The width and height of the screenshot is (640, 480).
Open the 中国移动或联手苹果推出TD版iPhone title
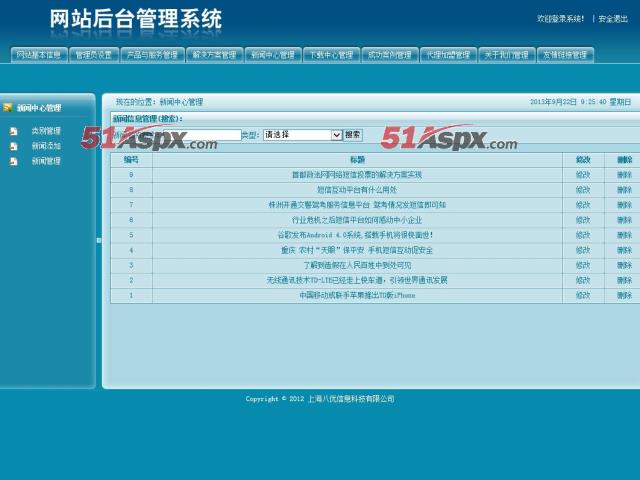pos(357,296)
